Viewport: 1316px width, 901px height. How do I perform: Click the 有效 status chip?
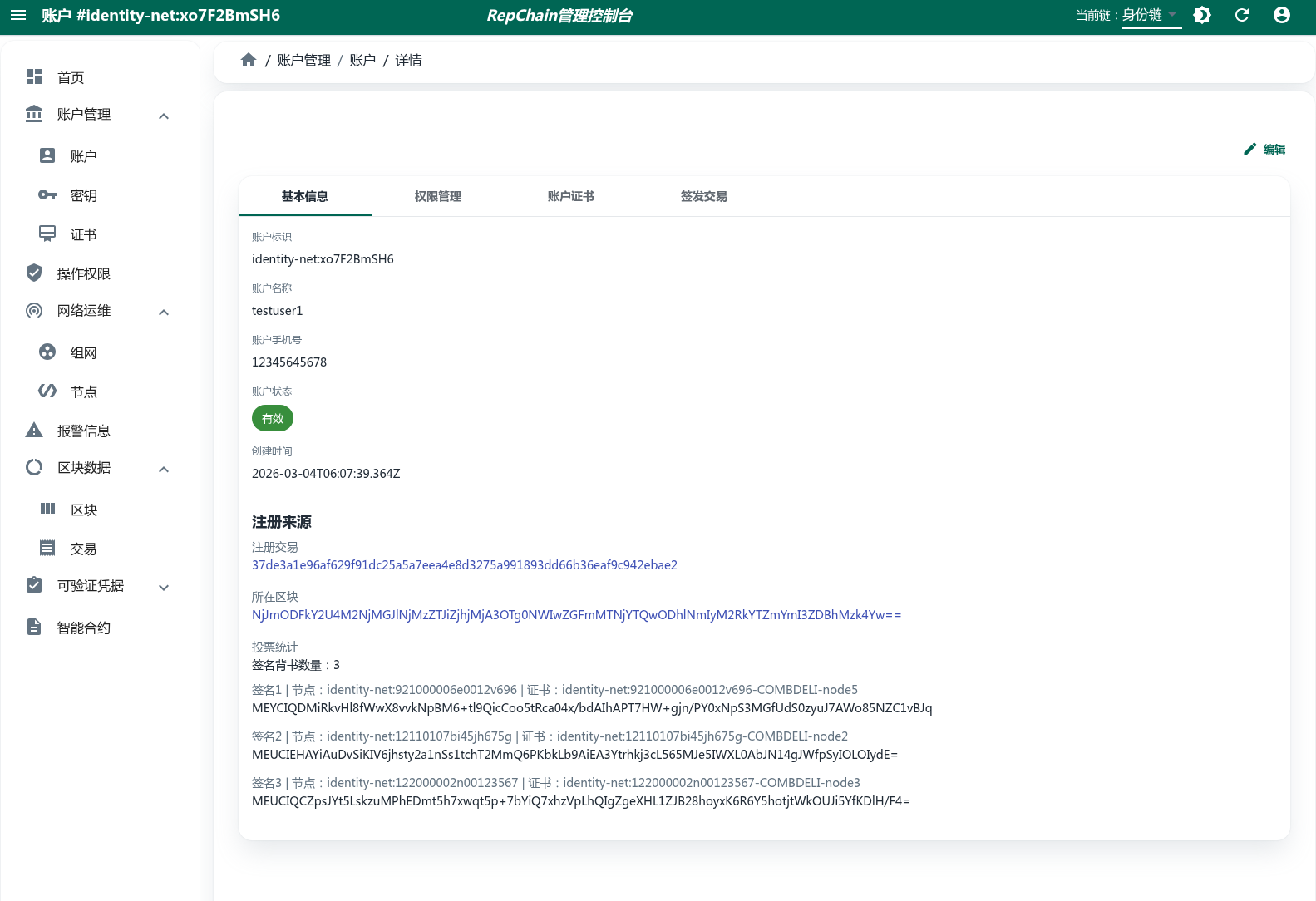click(273, 418)
